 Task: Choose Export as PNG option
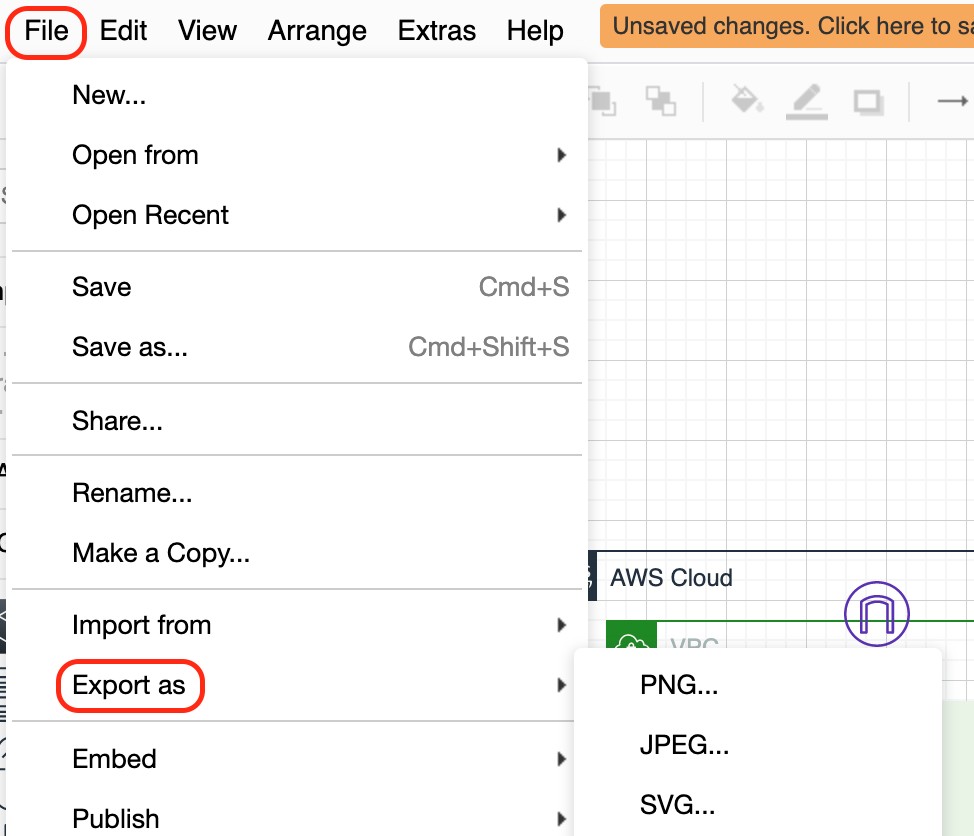point(679,684)
